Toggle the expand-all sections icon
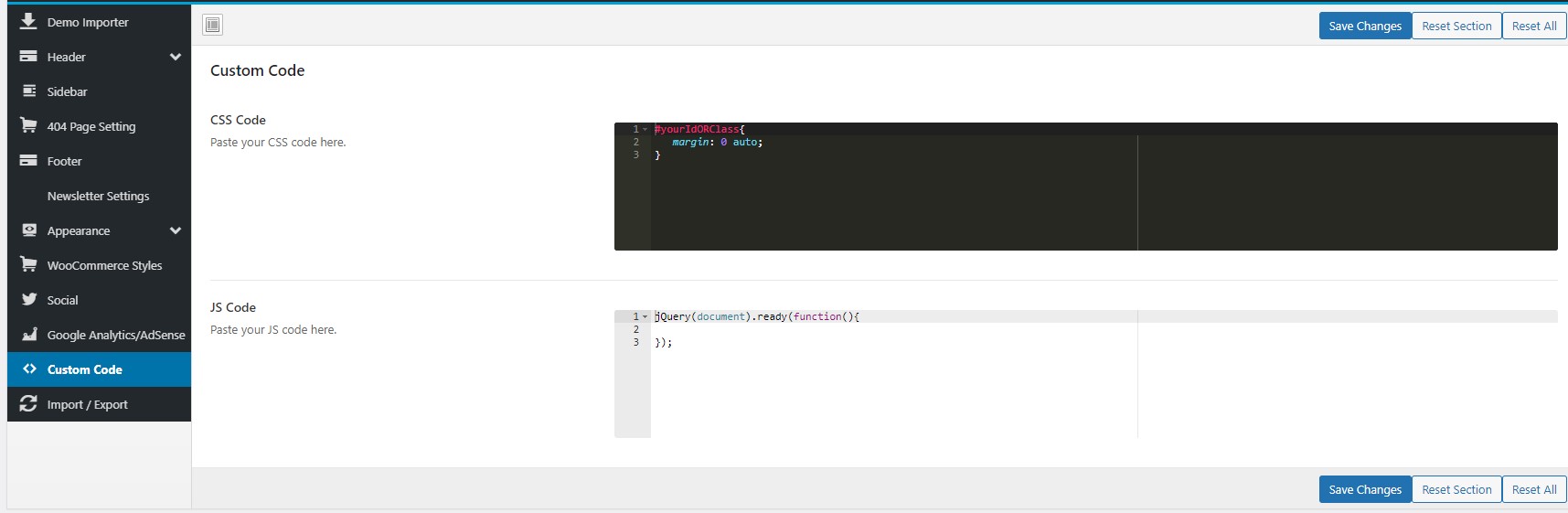Screen dimensions: 1568x513 213,25
